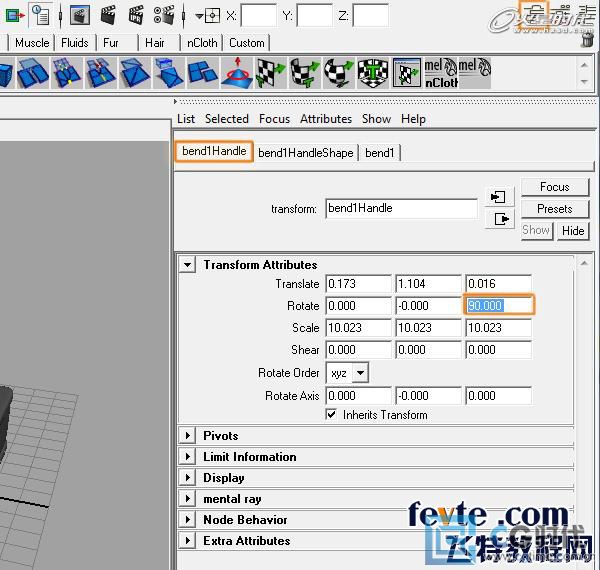The image size is (600, 570).
Task: Open the Attributes menu in Attribute Editor
Action: click(x=326, y=119)
